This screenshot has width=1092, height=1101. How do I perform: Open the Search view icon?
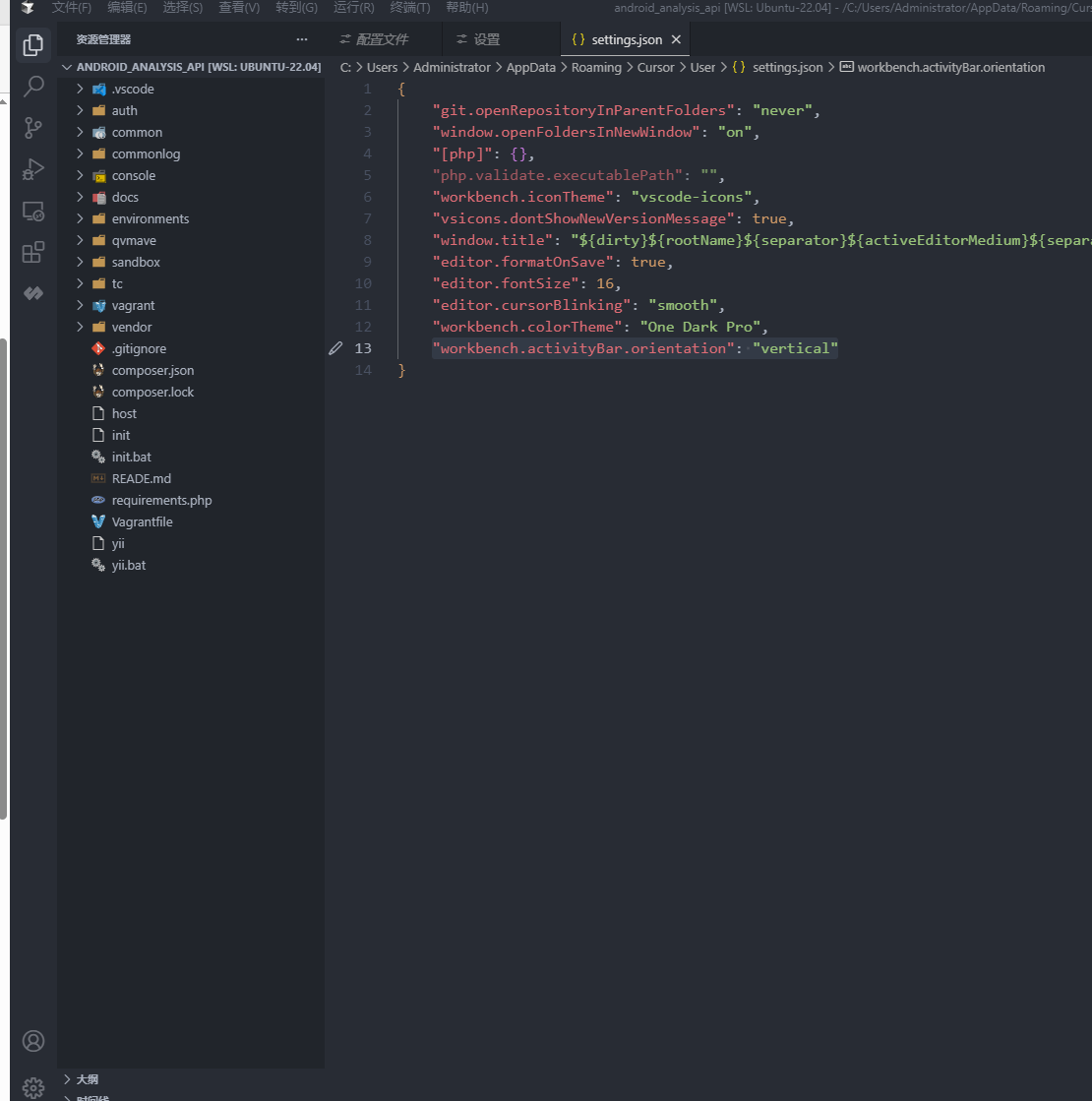pos(33,87)
